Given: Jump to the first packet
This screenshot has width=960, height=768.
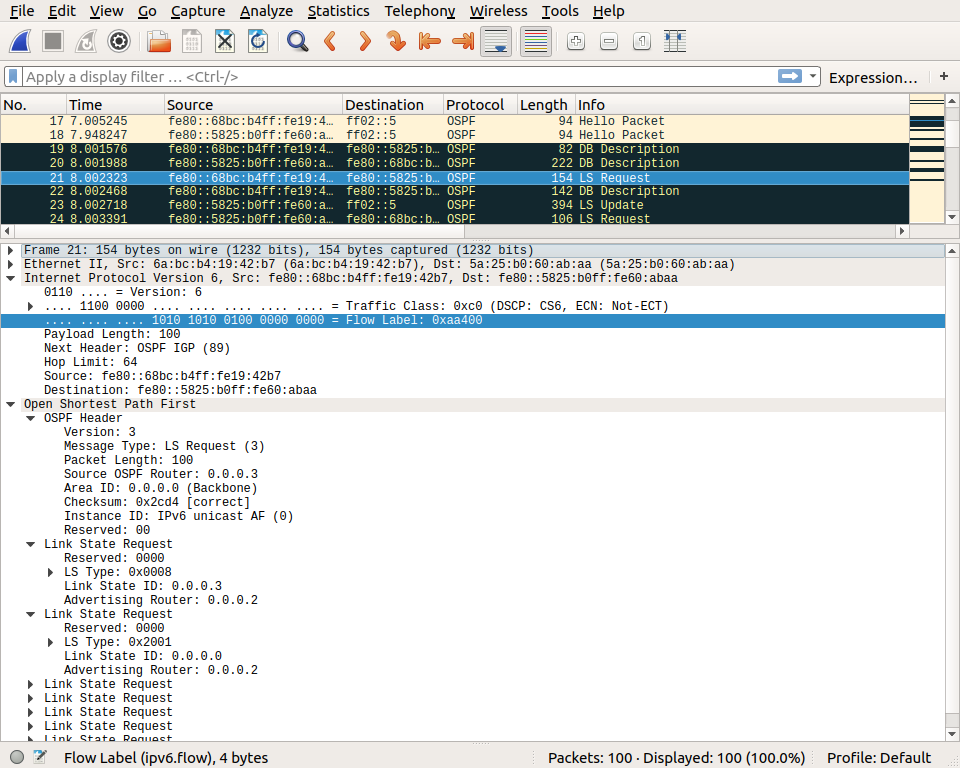Looking at the screenshot, I should [x=430, y=42].
